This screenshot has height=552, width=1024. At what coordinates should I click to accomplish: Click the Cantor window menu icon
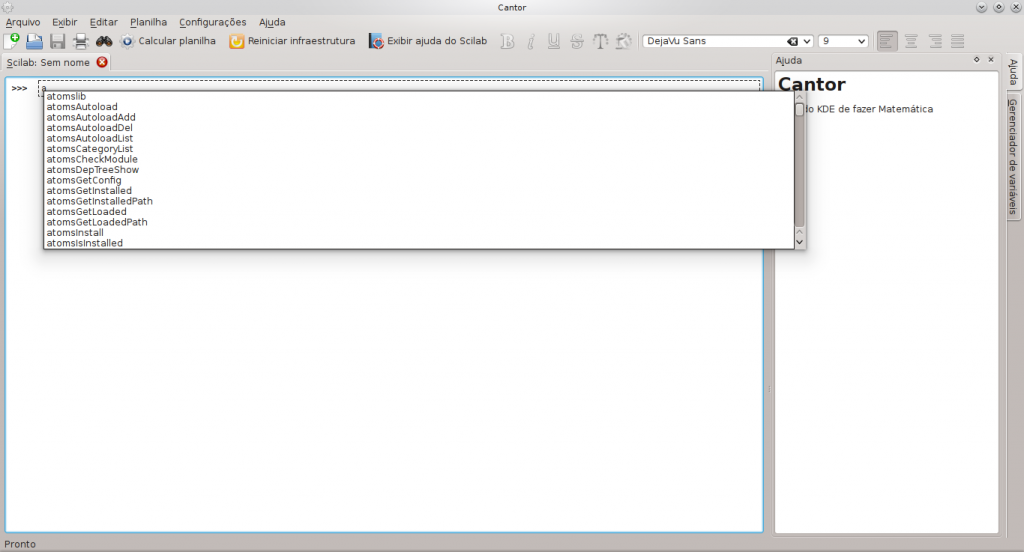(8, 7)
